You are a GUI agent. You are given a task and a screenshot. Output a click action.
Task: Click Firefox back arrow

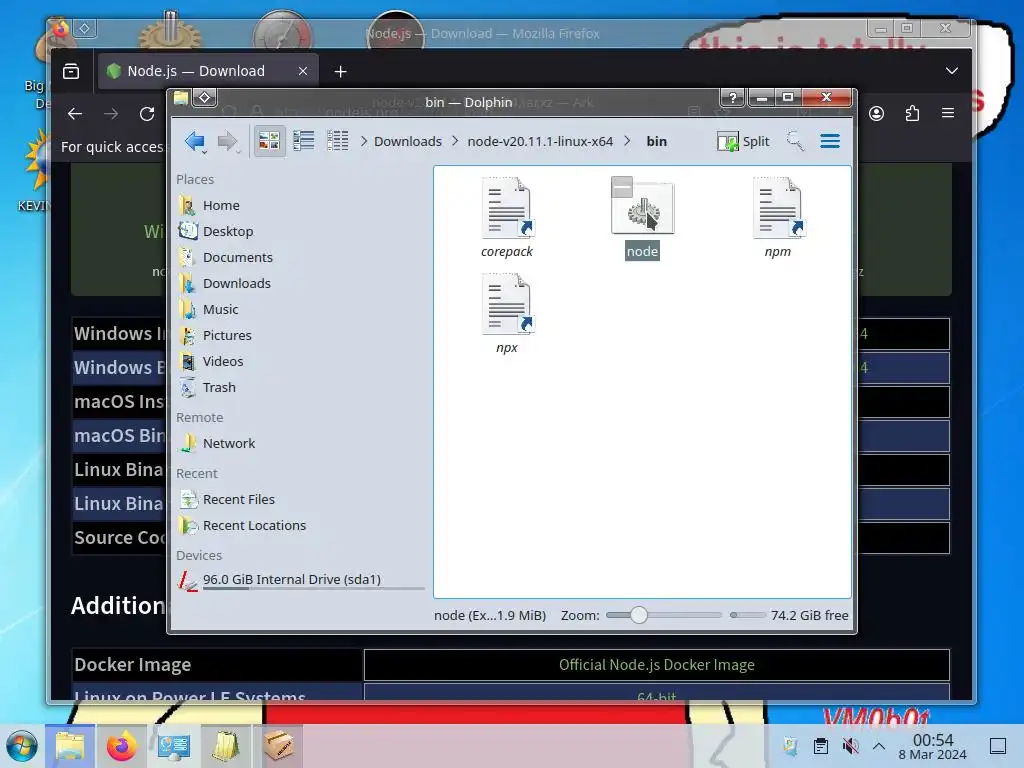(75, 114)
